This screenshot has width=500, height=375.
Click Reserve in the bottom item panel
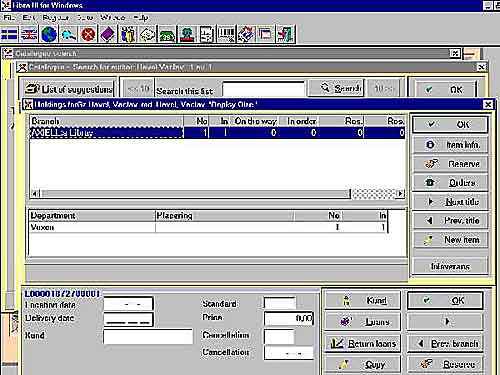(x=445, y=364)
